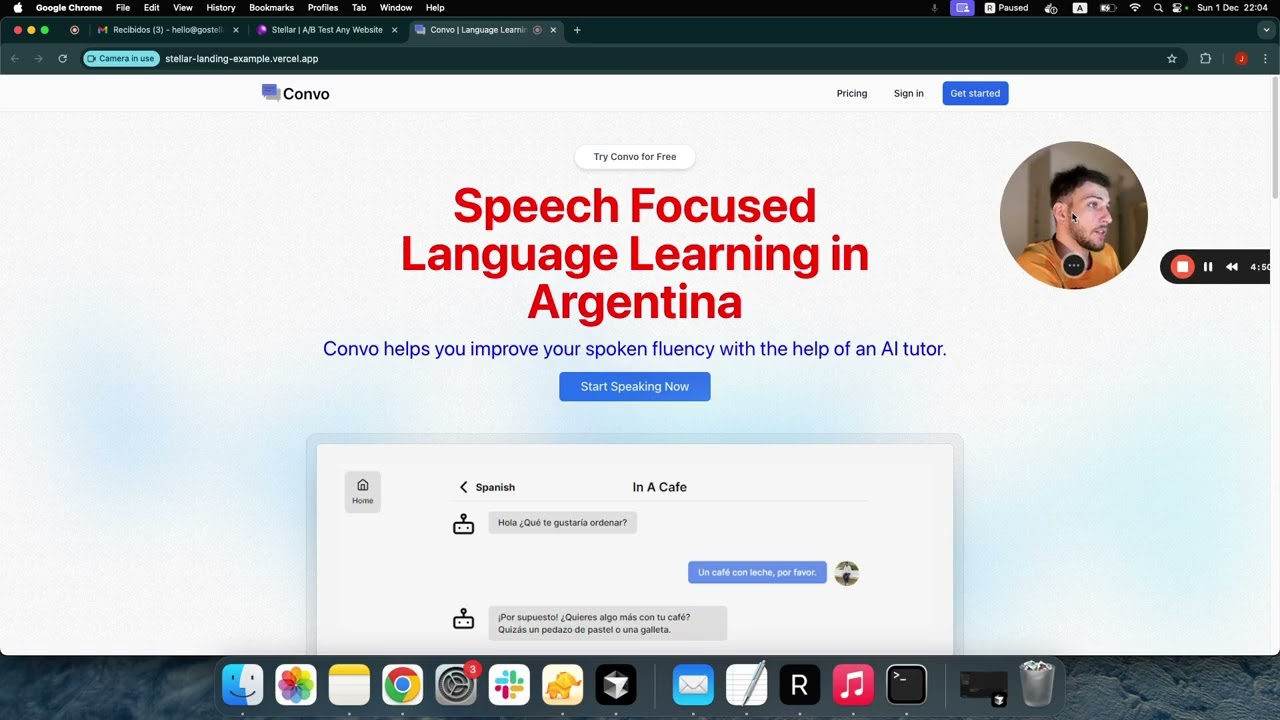
Task: Open the tab search dropdown arrow
Action: point(1266,30)
